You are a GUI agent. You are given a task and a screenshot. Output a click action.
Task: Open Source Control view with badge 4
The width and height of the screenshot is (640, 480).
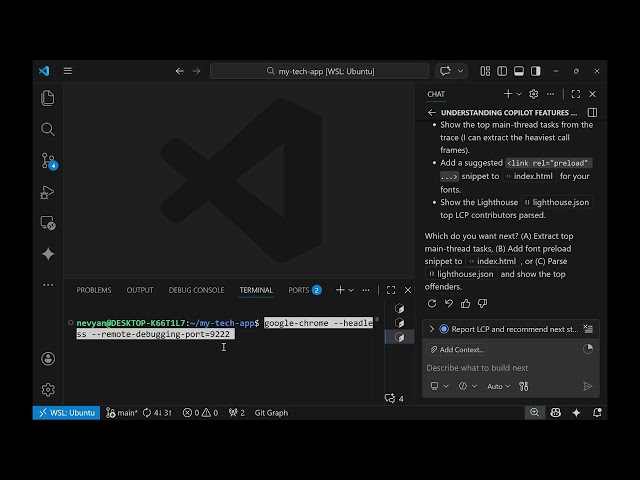coord(49,161)
